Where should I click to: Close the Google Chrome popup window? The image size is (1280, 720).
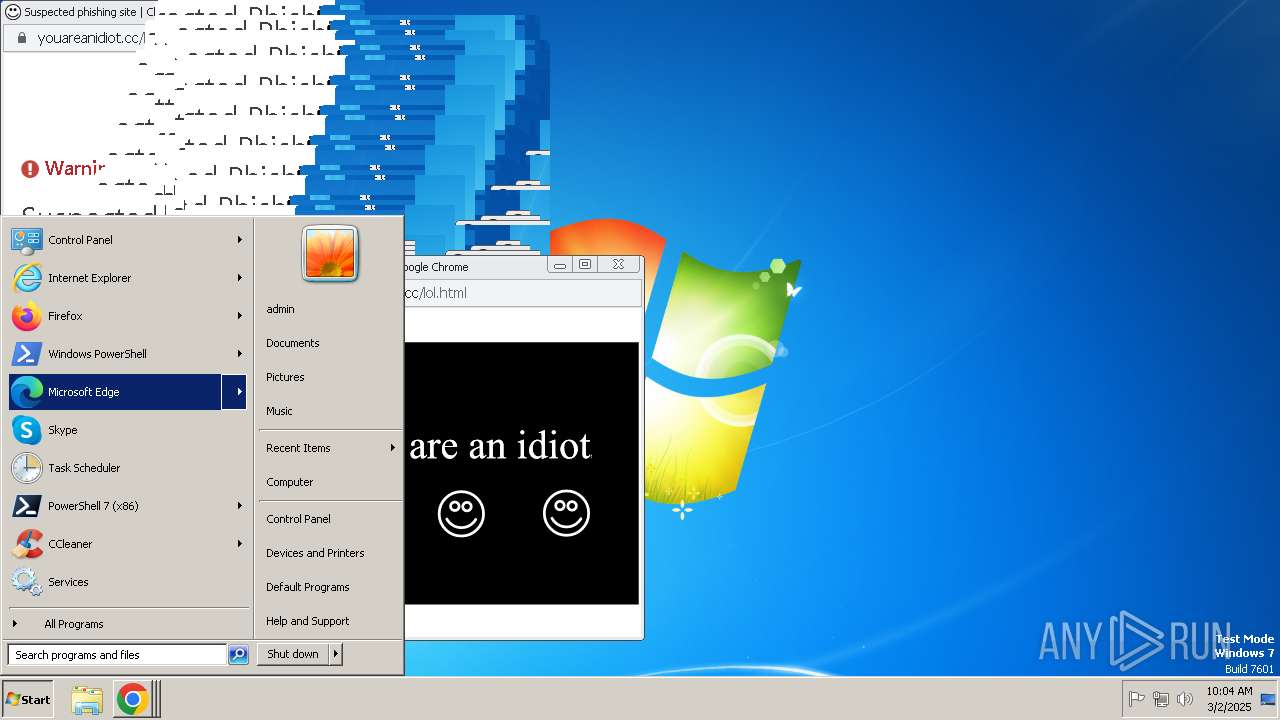tap(618, 265)
